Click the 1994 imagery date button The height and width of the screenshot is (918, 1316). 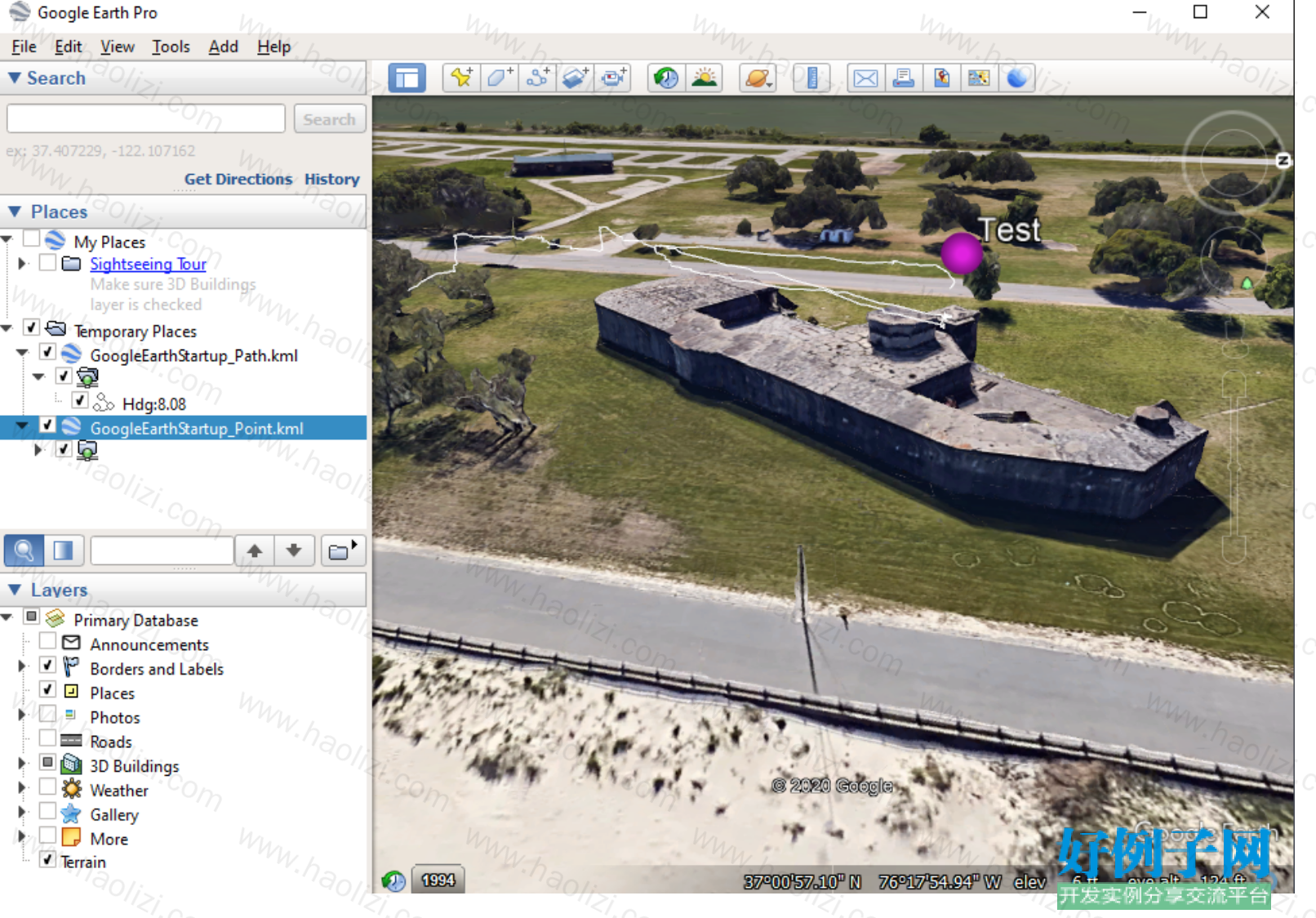pos(438,880)
